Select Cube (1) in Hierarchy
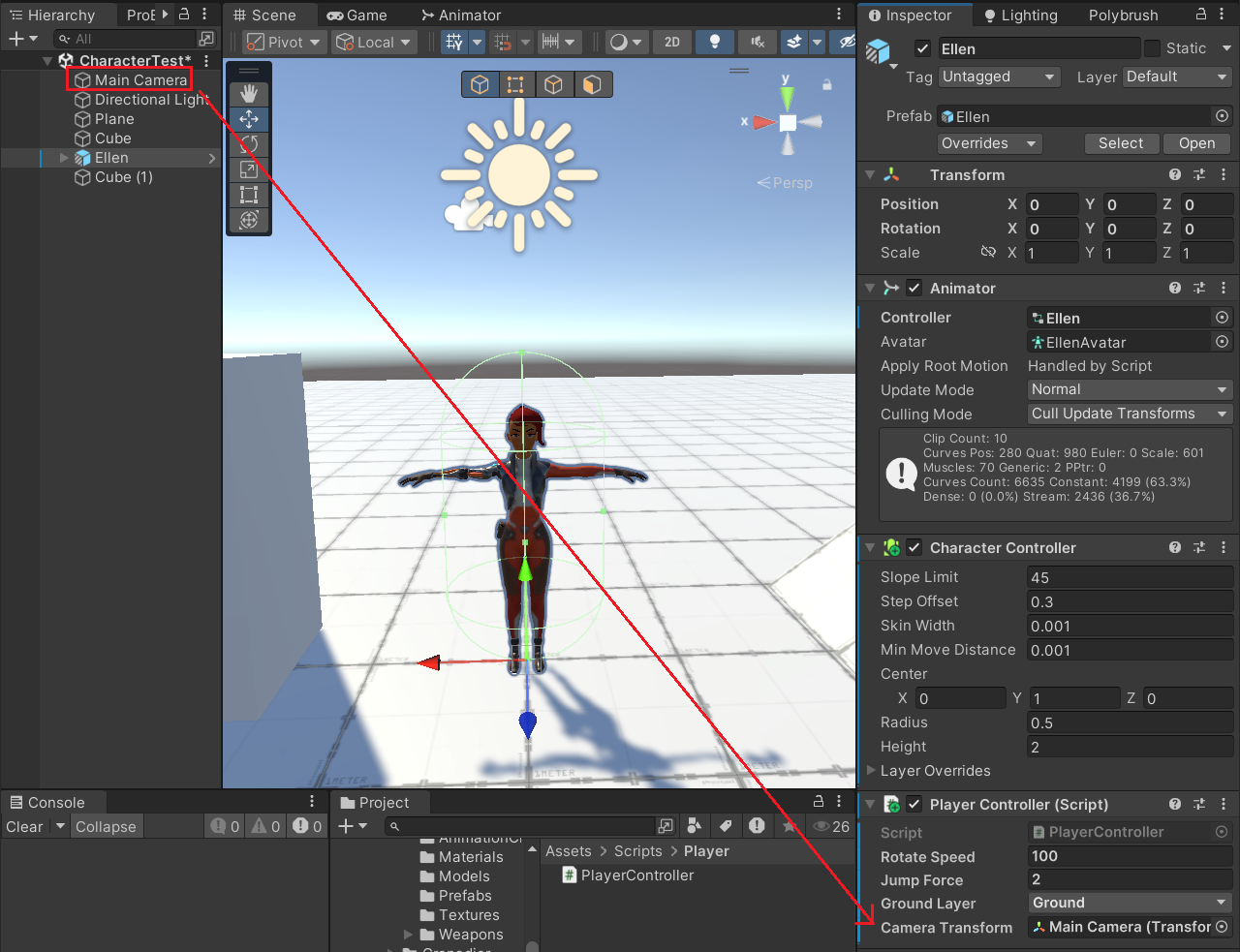1240x952 pixels. (x=123, y=177)
